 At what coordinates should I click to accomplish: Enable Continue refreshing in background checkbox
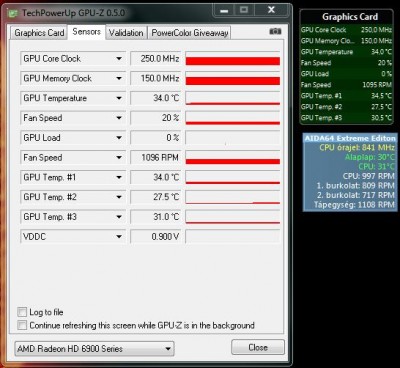pos(22,325)
